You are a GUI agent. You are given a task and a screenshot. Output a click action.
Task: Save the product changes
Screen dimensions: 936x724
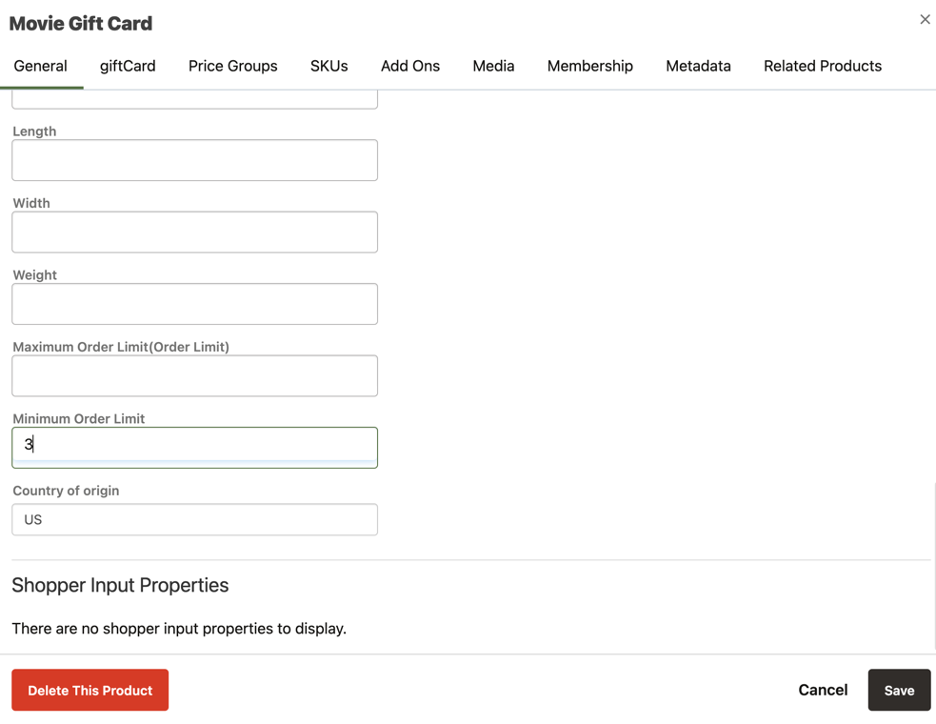899,690
